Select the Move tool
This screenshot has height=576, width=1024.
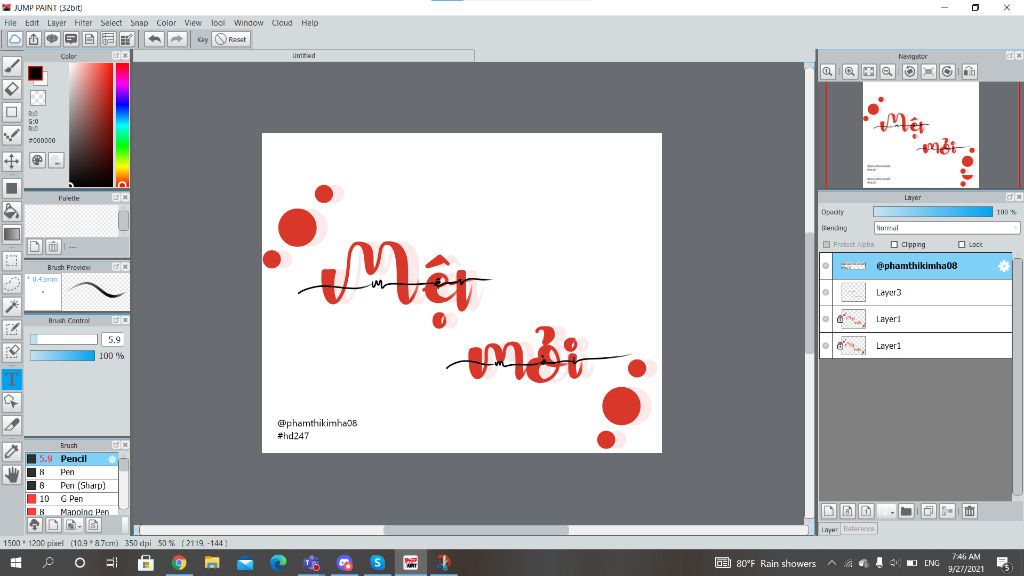tap(12, 161)
